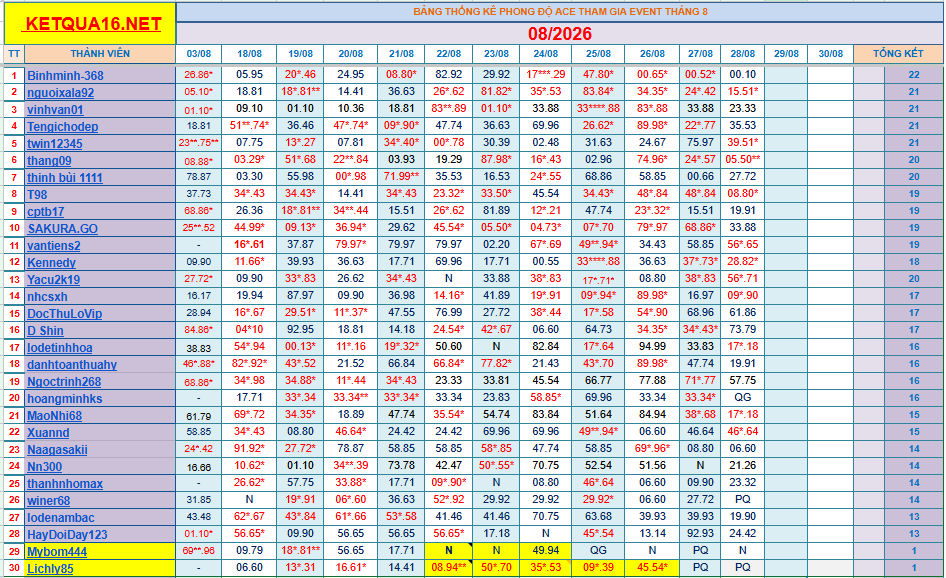Viewport: 946px width, 578px height.
Task: Open member link winer68
Action: 48,500
